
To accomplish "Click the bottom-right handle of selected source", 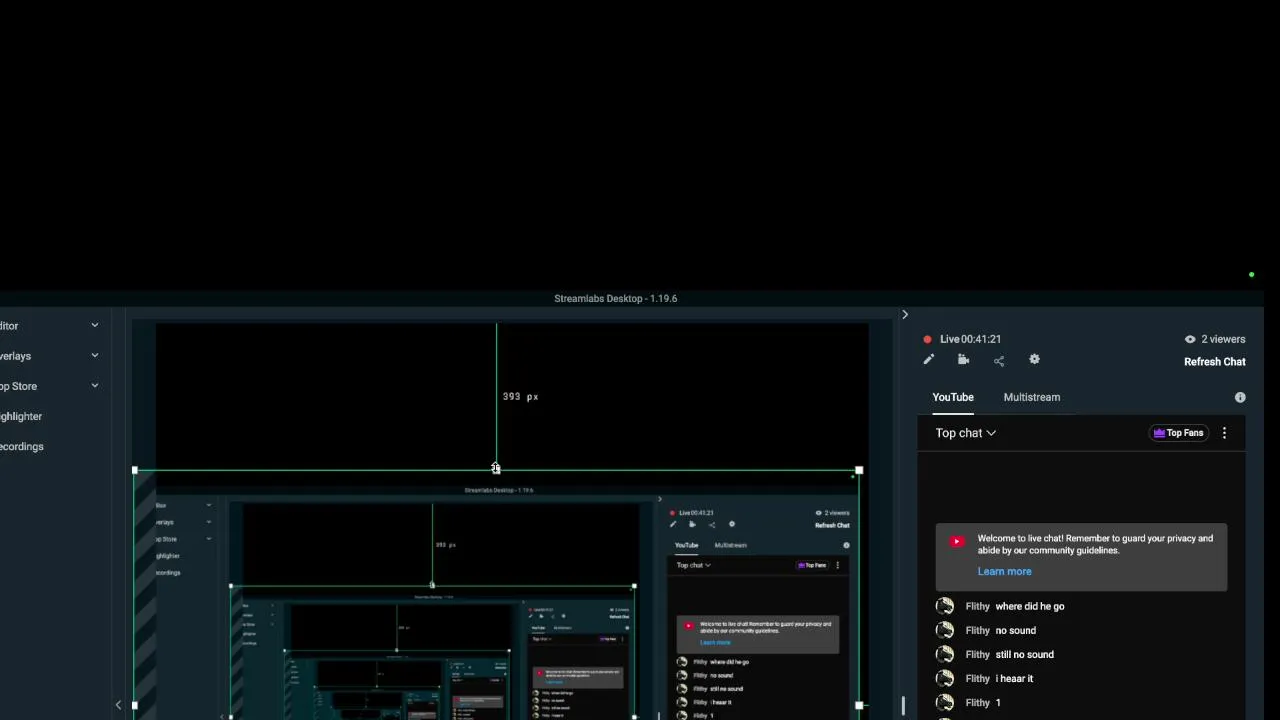I will (x=859, y=706).
